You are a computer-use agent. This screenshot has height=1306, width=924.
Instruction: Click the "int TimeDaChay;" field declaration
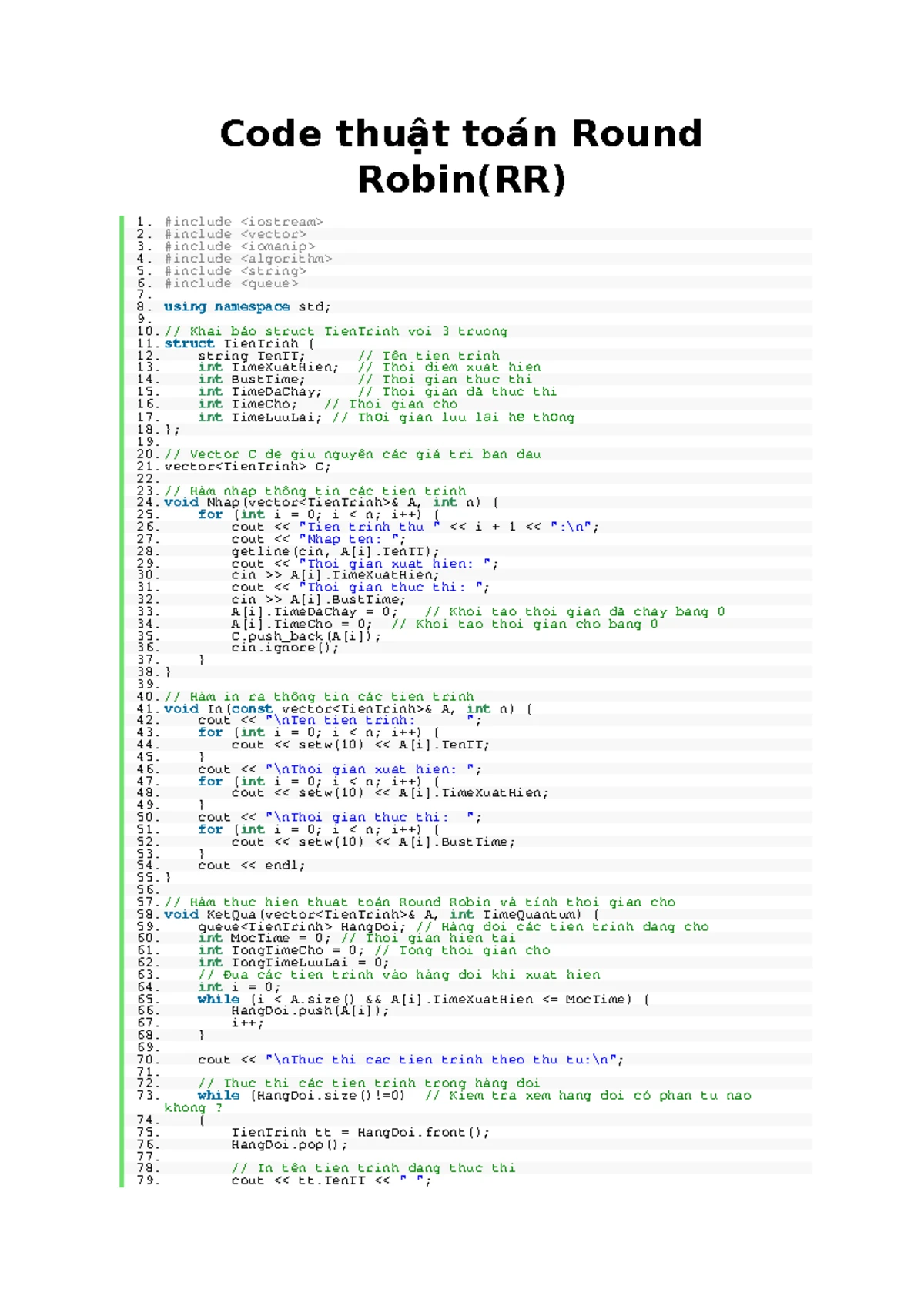pyautogui.click(x=260, y=392)
